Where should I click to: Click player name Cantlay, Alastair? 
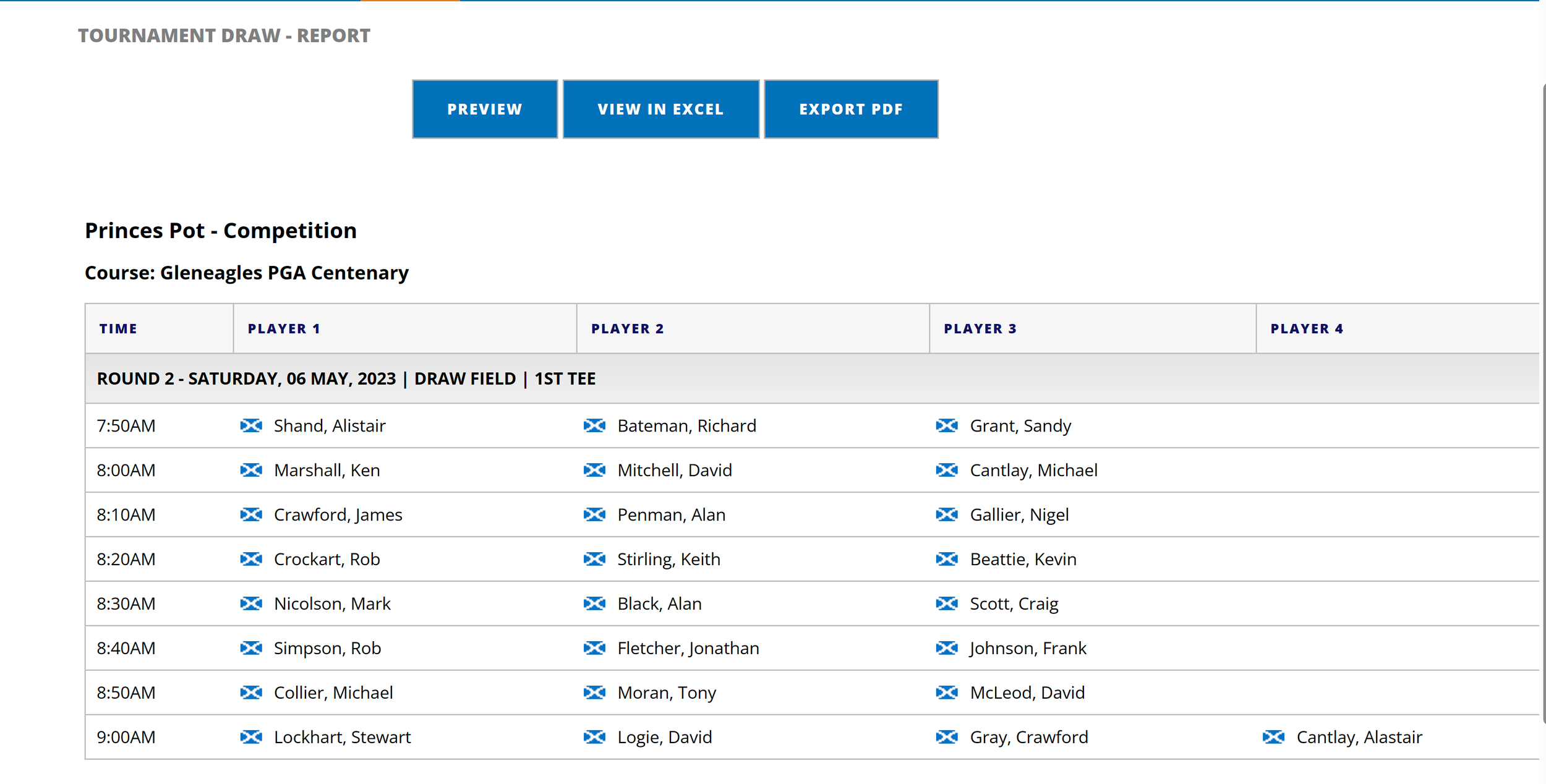pos(1359,738)
